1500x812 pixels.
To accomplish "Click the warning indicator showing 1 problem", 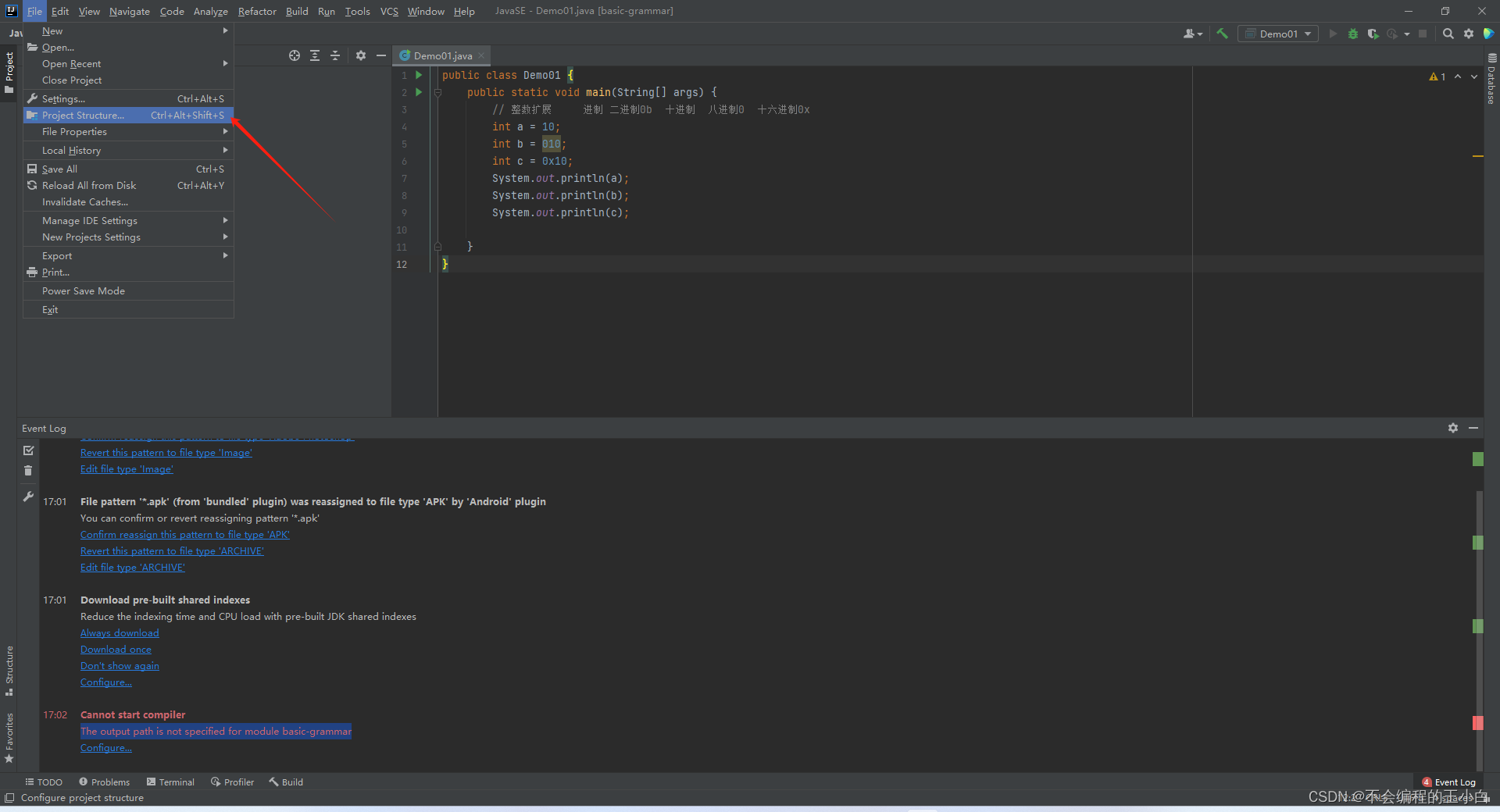I will 1437,77.
